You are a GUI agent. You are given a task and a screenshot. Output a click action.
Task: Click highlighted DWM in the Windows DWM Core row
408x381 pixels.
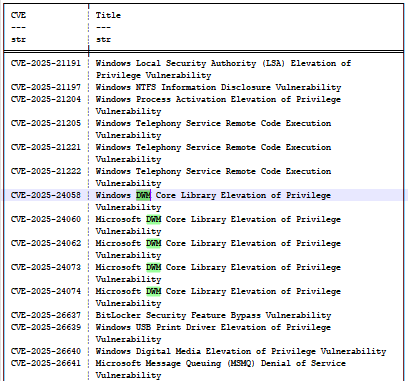coord(143,195)
